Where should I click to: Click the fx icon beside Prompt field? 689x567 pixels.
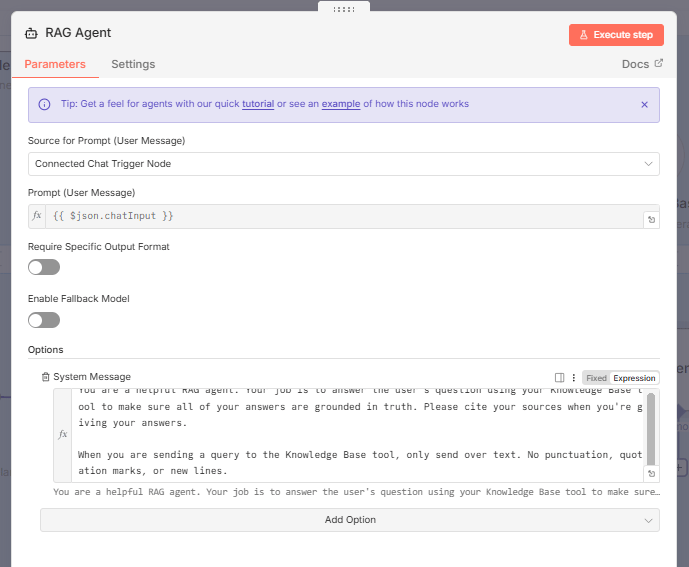point(37,216)
